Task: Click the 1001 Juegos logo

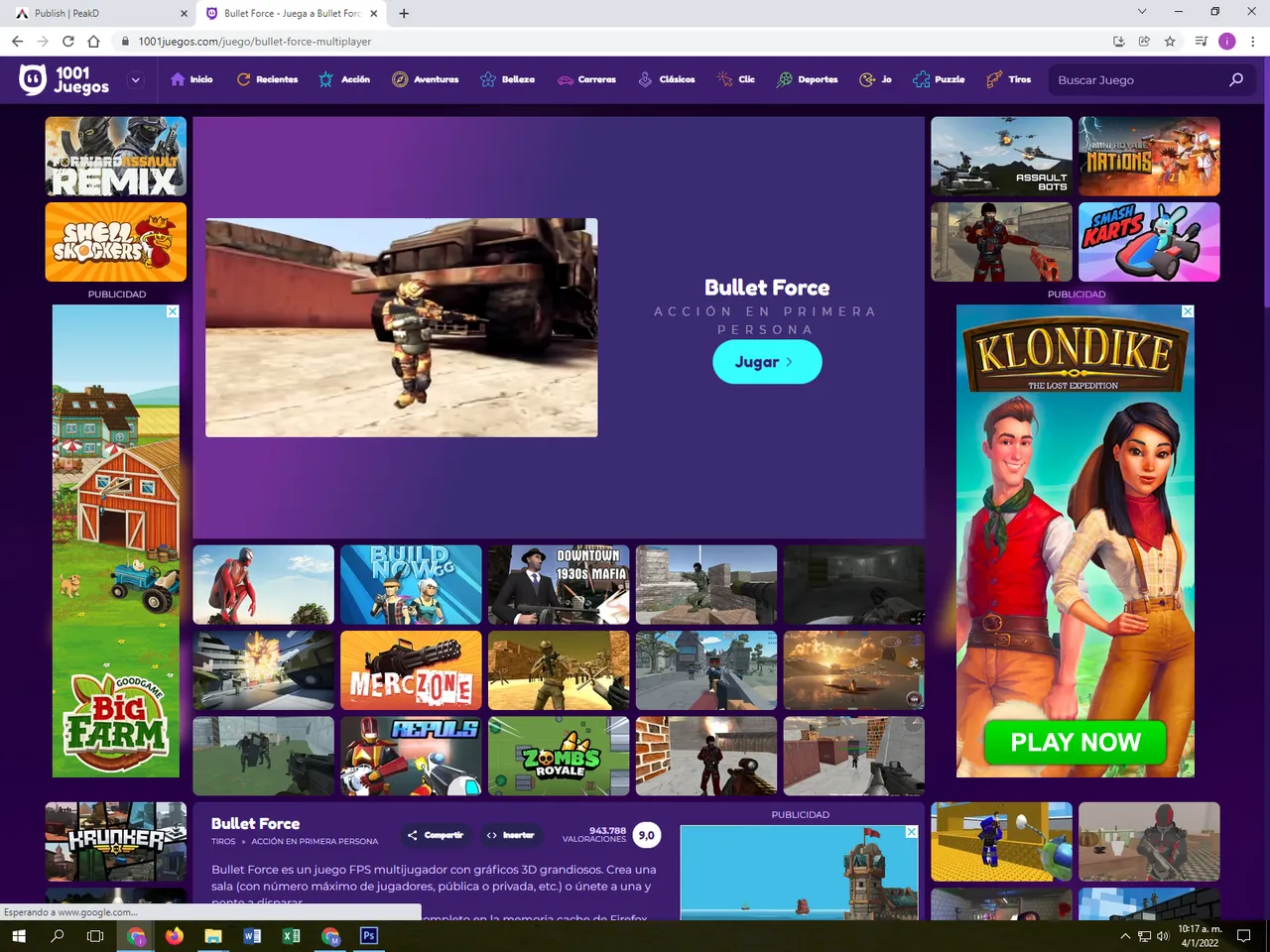Action: click(x=64, y=79)
